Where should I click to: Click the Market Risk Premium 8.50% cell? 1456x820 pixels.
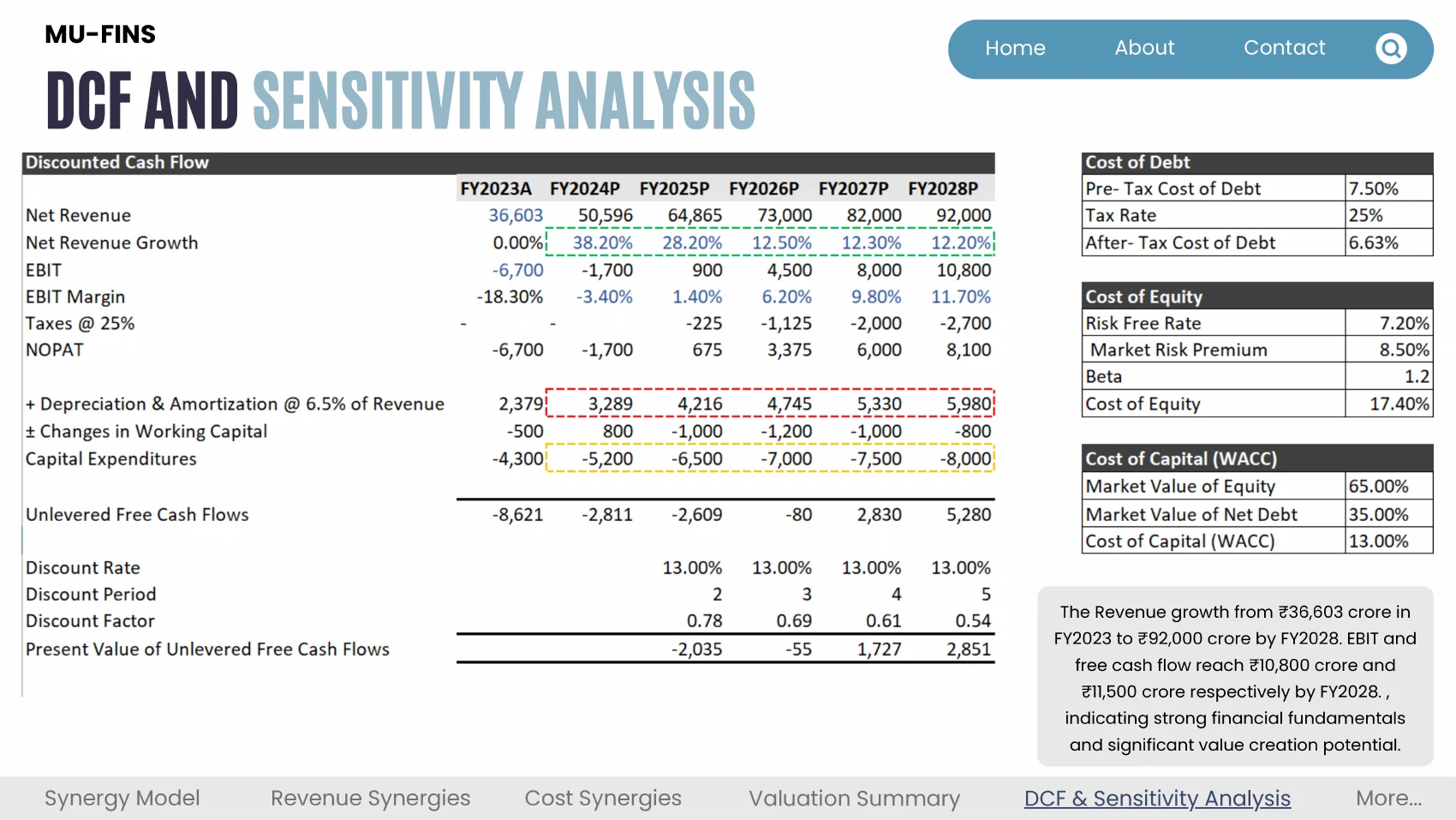point(1388,350)
